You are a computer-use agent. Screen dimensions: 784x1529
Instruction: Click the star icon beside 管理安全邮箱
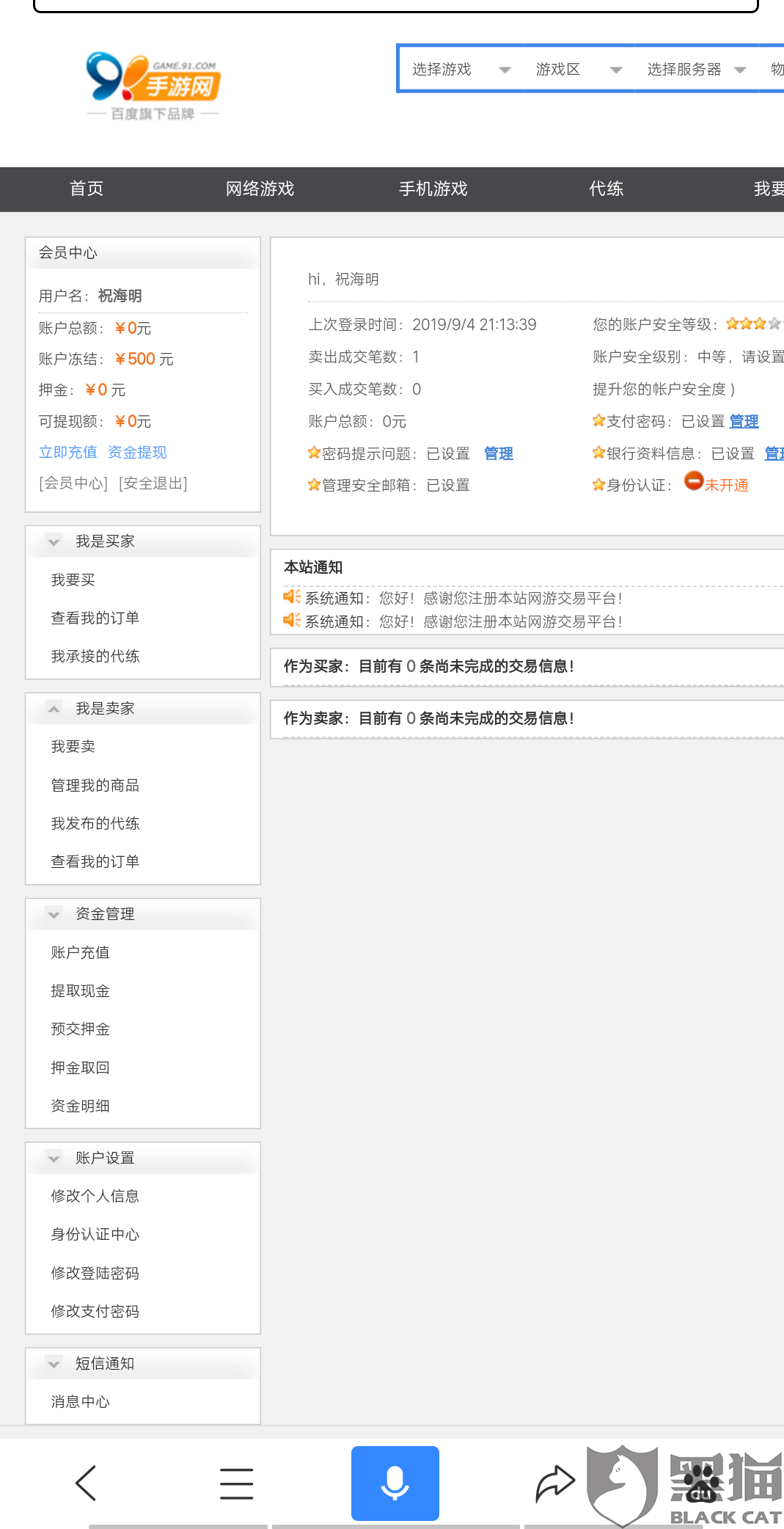(x=314, y=484)
